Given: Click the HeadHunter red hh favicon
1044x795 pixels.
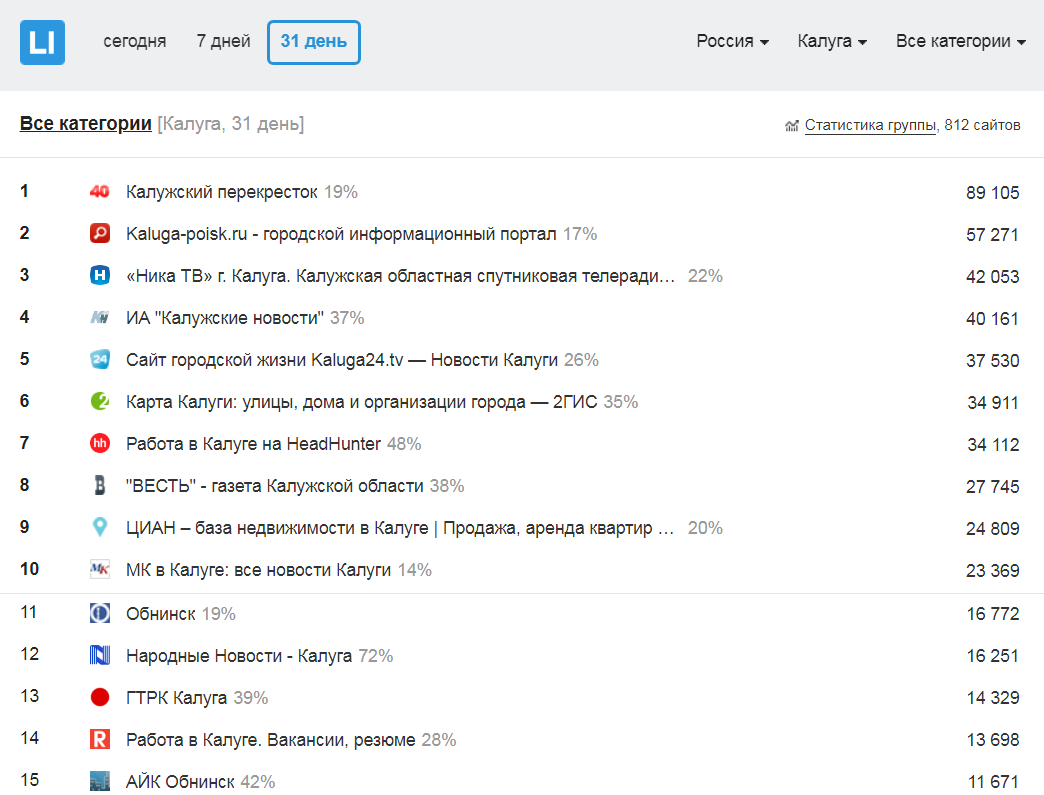Looking at the screenshot, I should 99,444.
